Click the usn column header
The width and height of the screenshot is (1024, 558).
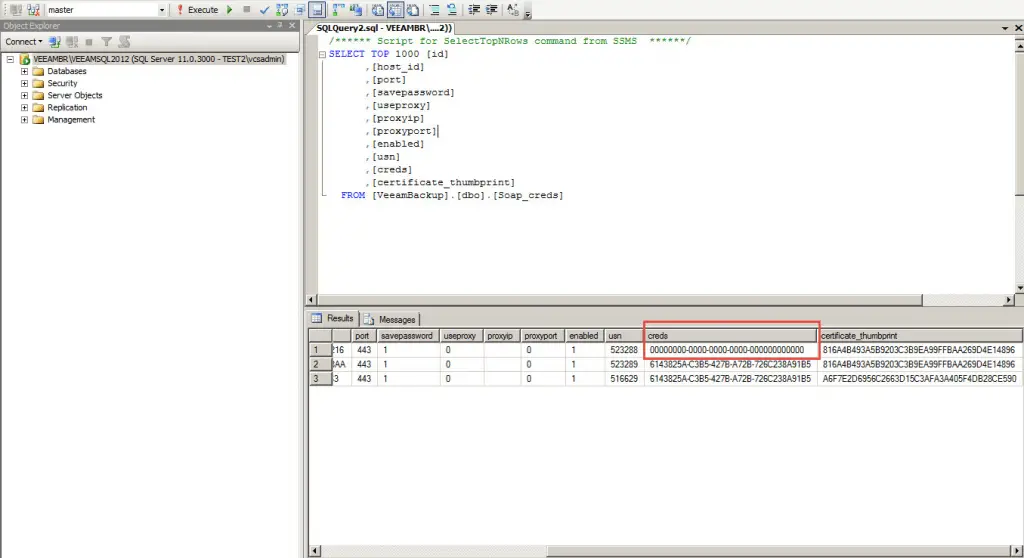pyautogui.click(x=624, y=336)
